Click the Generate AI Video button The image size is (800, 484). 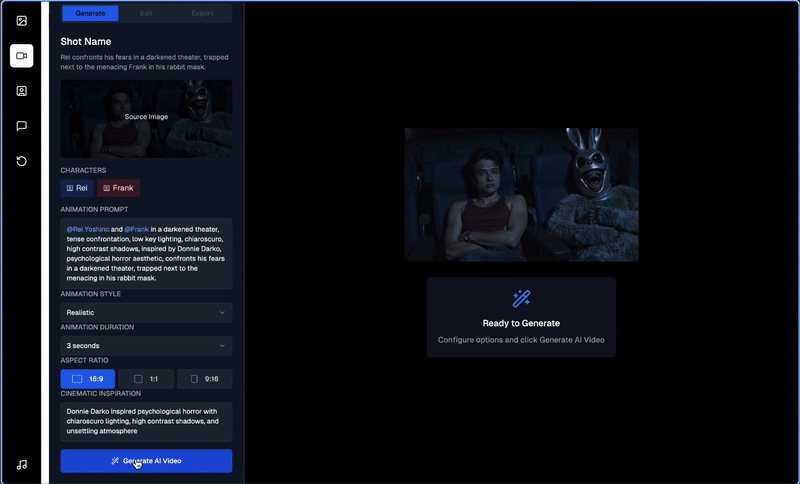pos(146,461)
